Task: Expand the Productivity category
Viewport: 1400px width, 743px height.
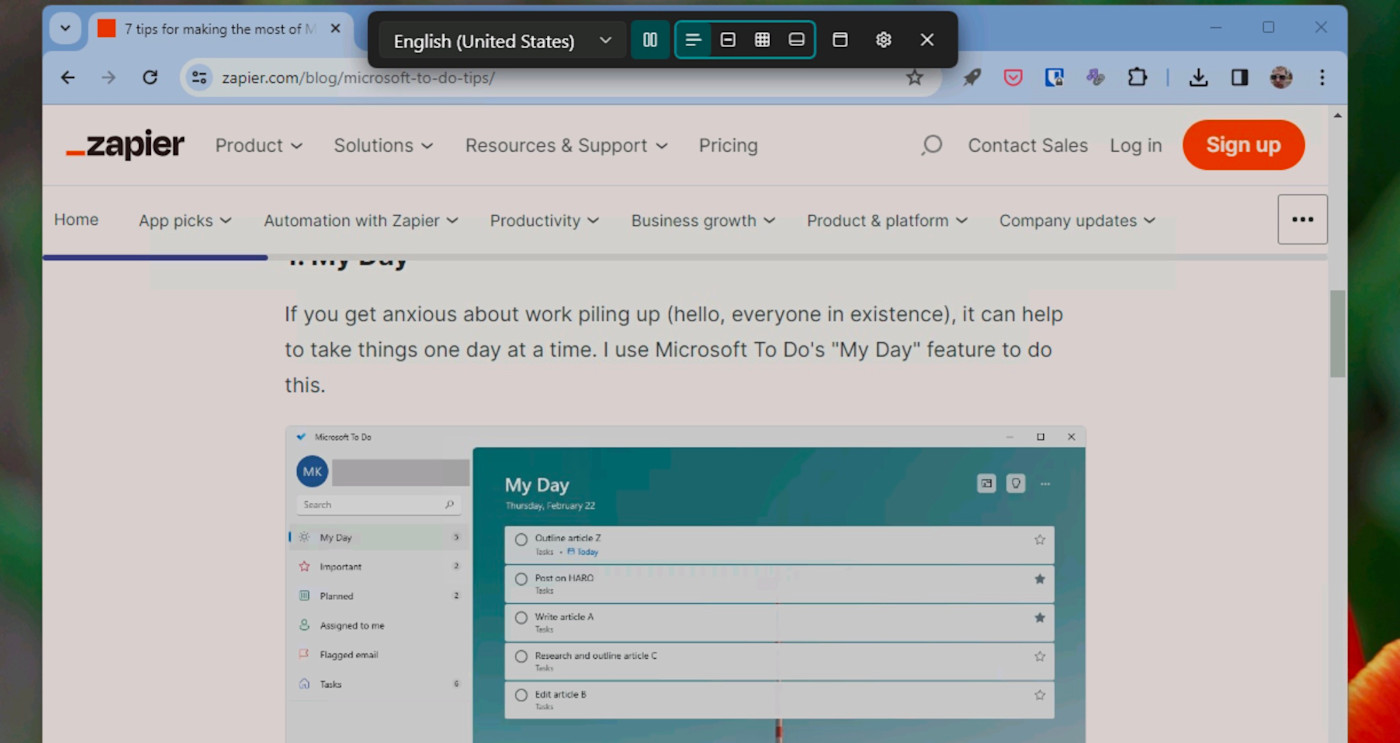Action: point(545,221)
